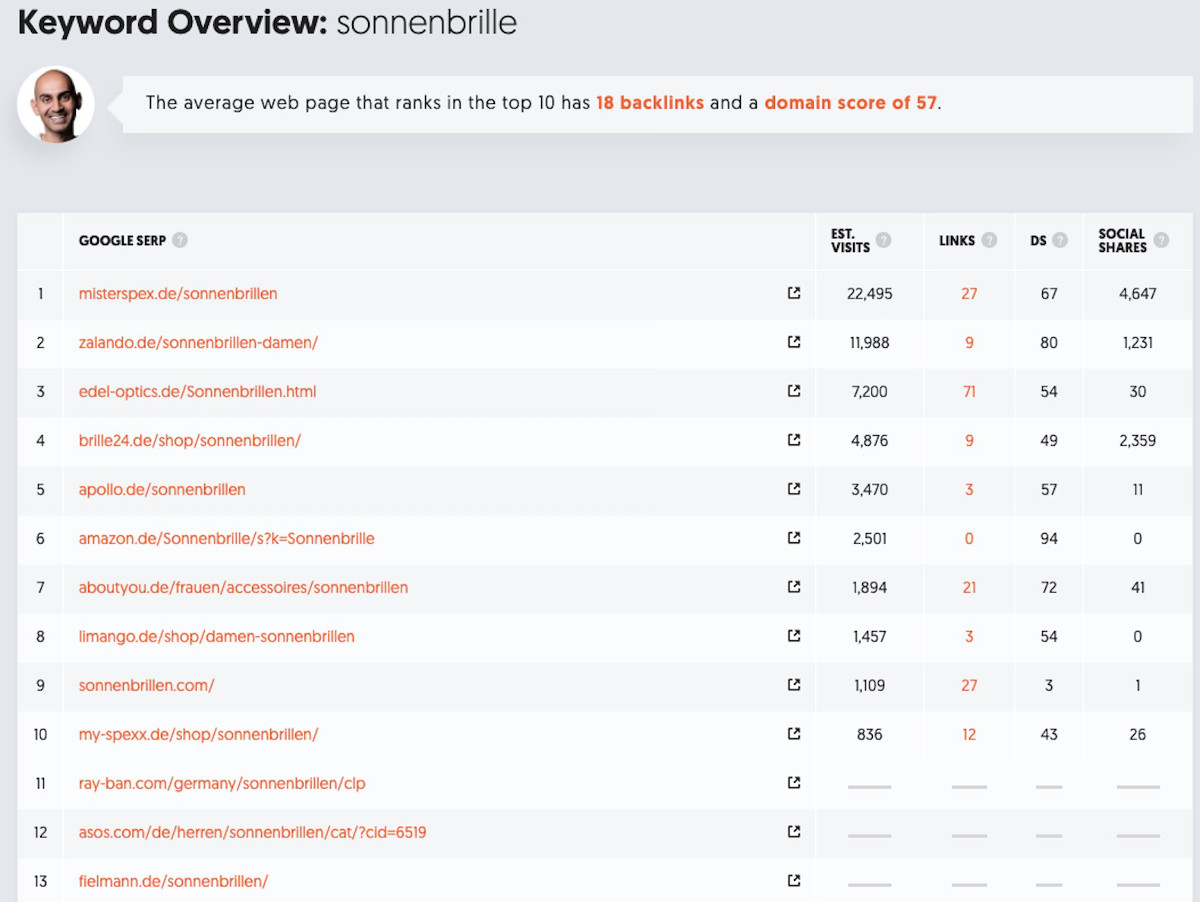Image resolution: width=1200 pixels, height=902 pixels.
Task: Open external link icon for ray-ban.com row
Action: click(x=794, y=783)
